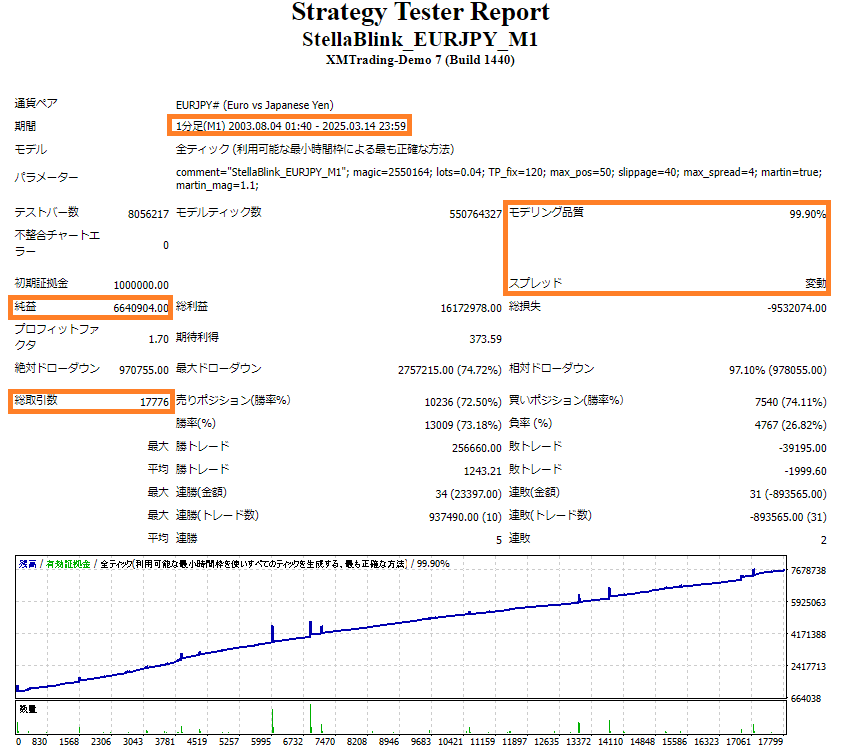Click the 7678738 y-axis label
This screenshot has height=751, width=851.
point(808,570)
